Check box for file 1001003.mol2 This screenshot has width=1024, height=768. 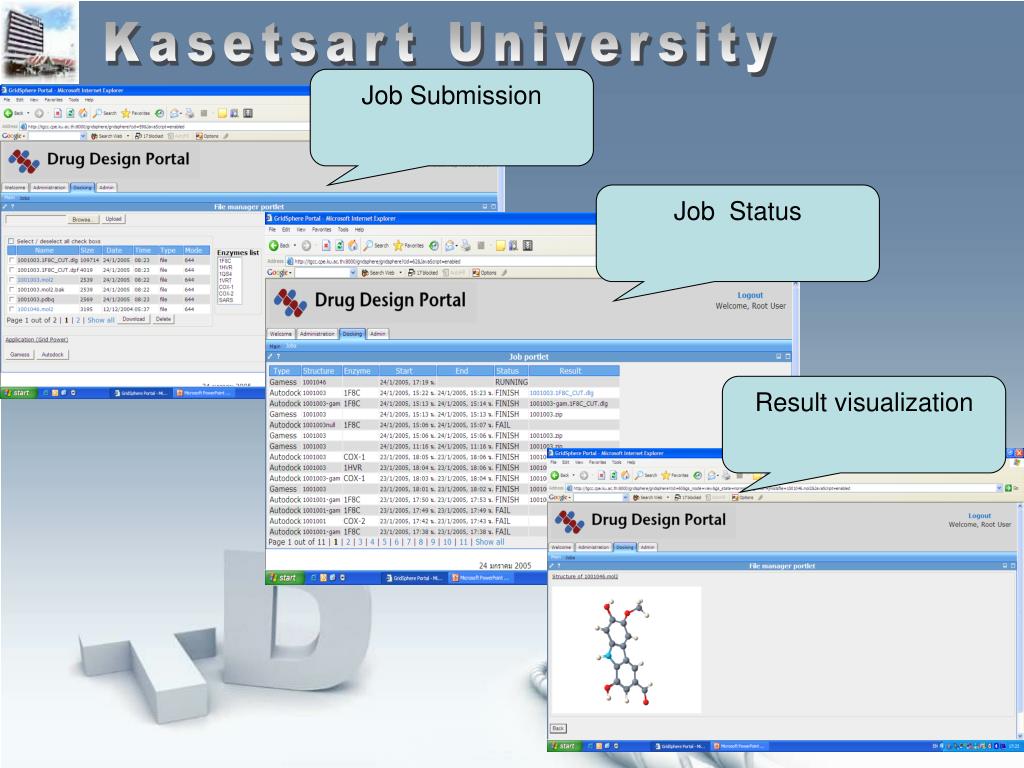(x=11, y=280)
